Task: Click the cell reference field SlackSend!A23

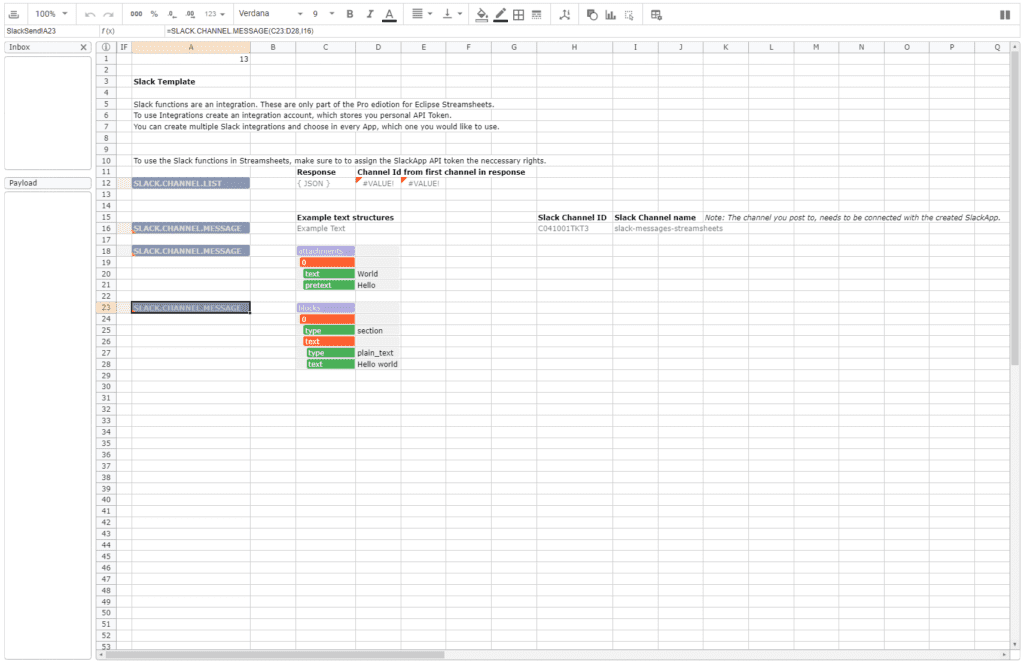Action: coord(52,31)
